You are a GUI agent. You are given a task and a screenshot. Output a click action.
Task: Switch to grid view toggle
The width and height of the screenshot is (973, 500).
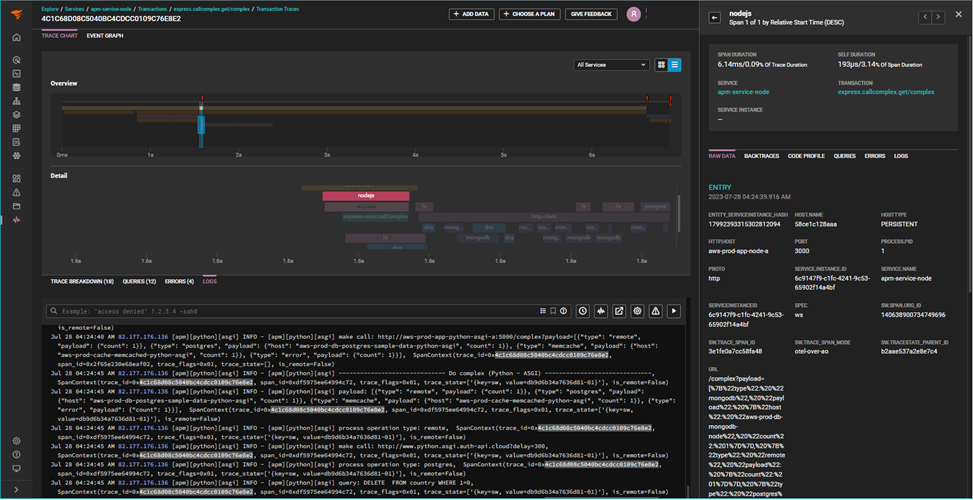click(x=661, y=65)
